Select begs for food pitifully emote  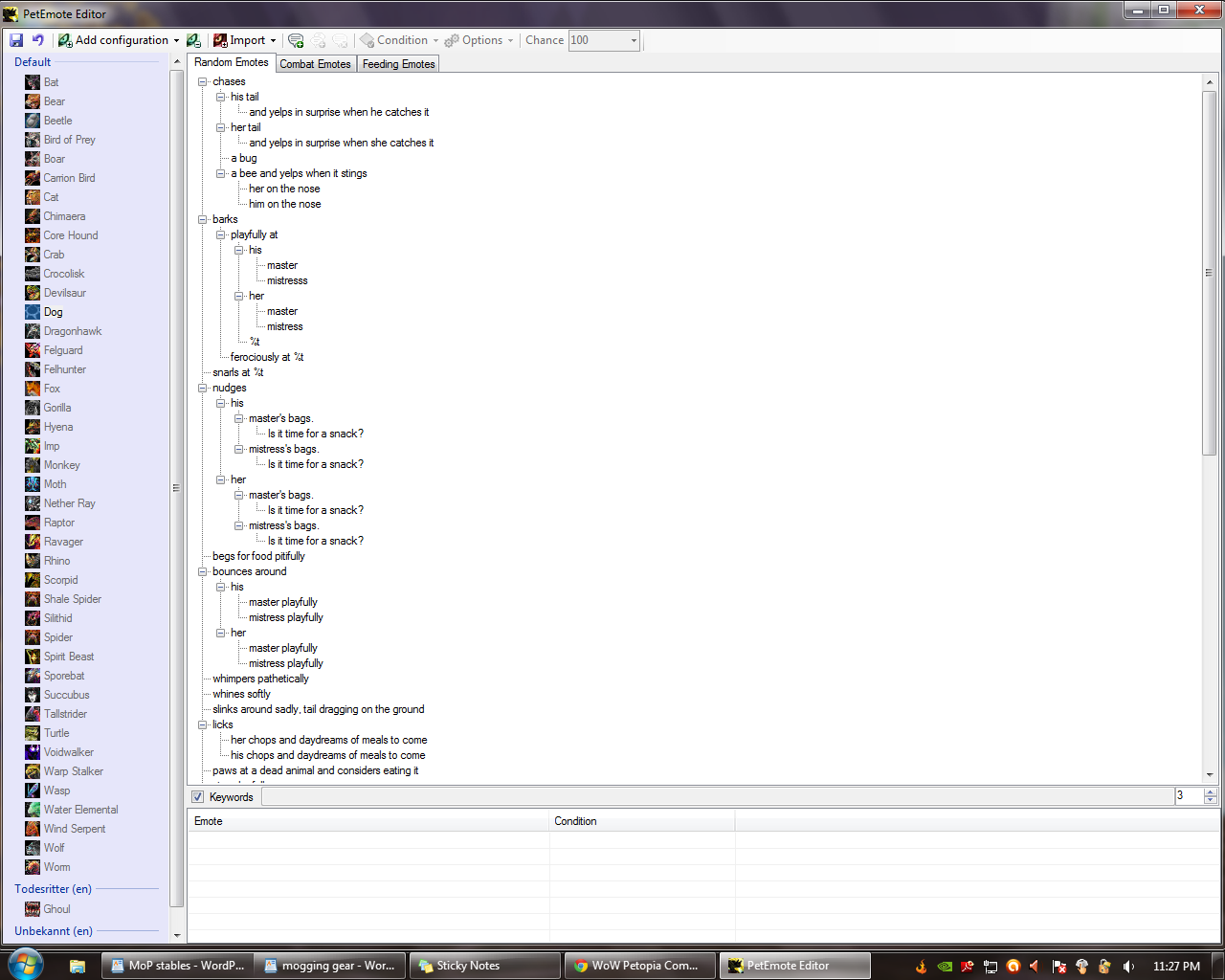click(x=258, y=556)
